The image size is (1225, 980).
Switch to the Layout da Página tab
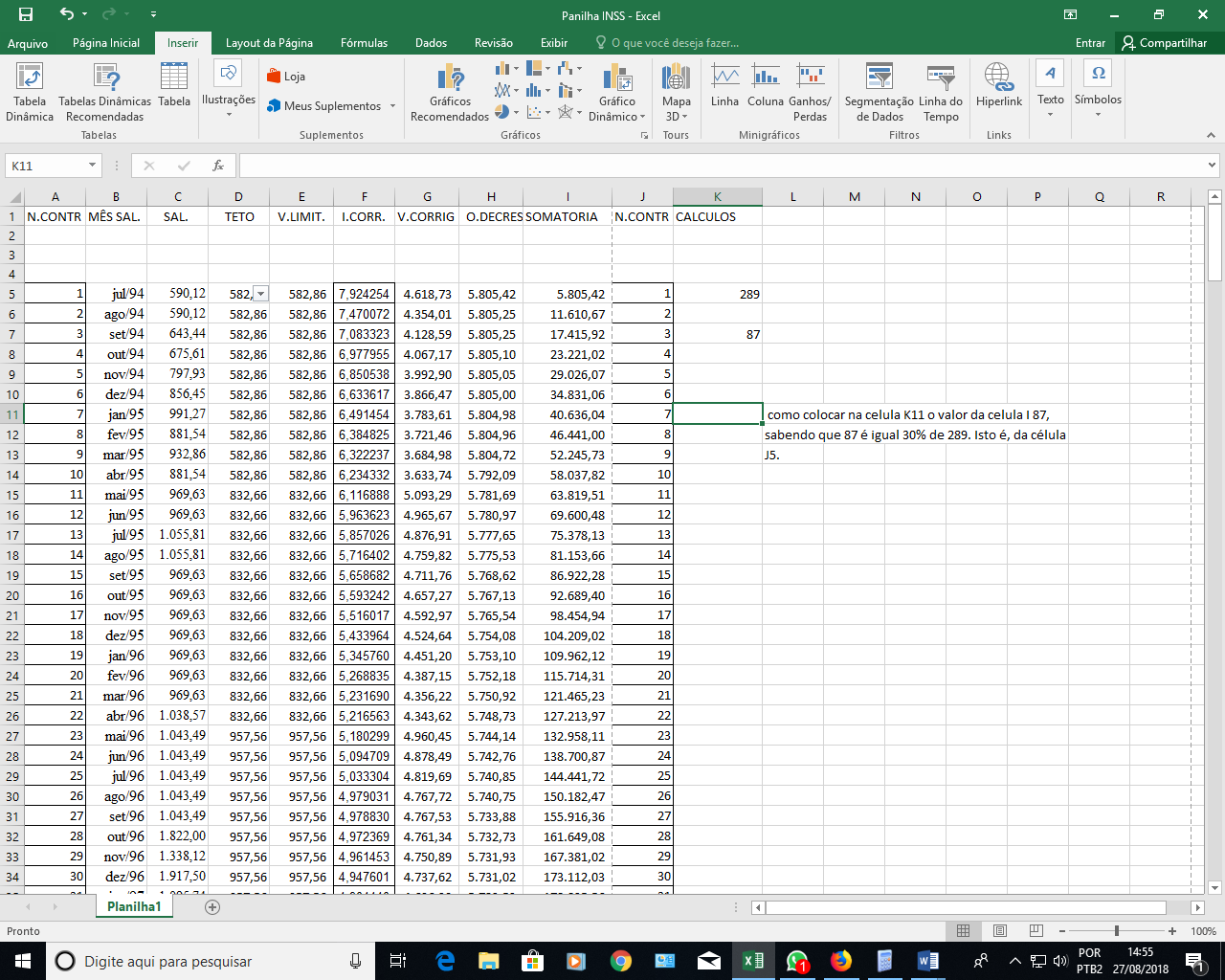point(269,43)
